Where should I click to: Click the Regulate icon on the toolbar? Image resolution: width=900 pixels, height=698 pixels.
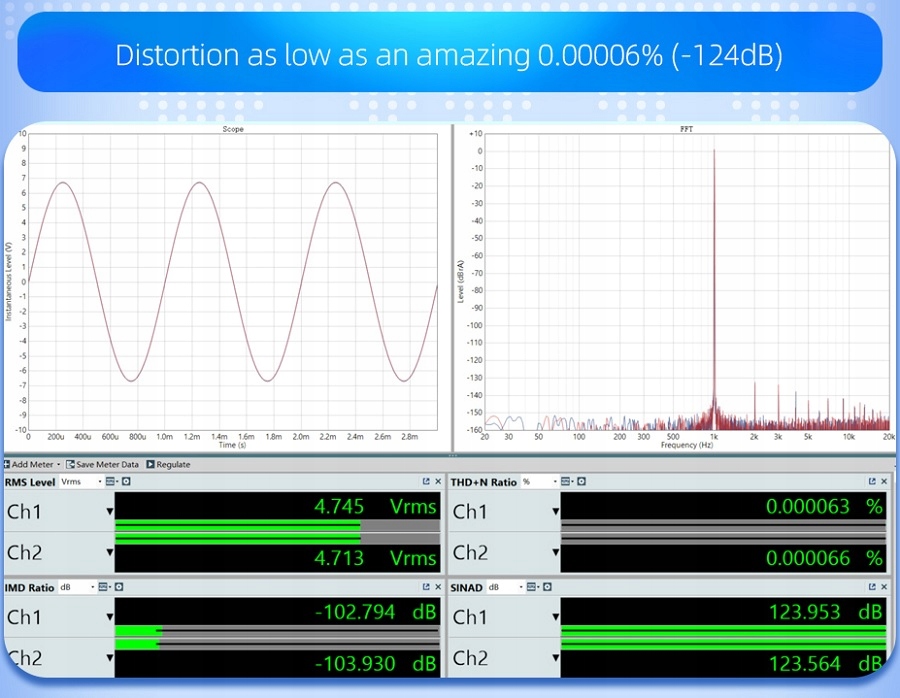(x=149, y=464)
